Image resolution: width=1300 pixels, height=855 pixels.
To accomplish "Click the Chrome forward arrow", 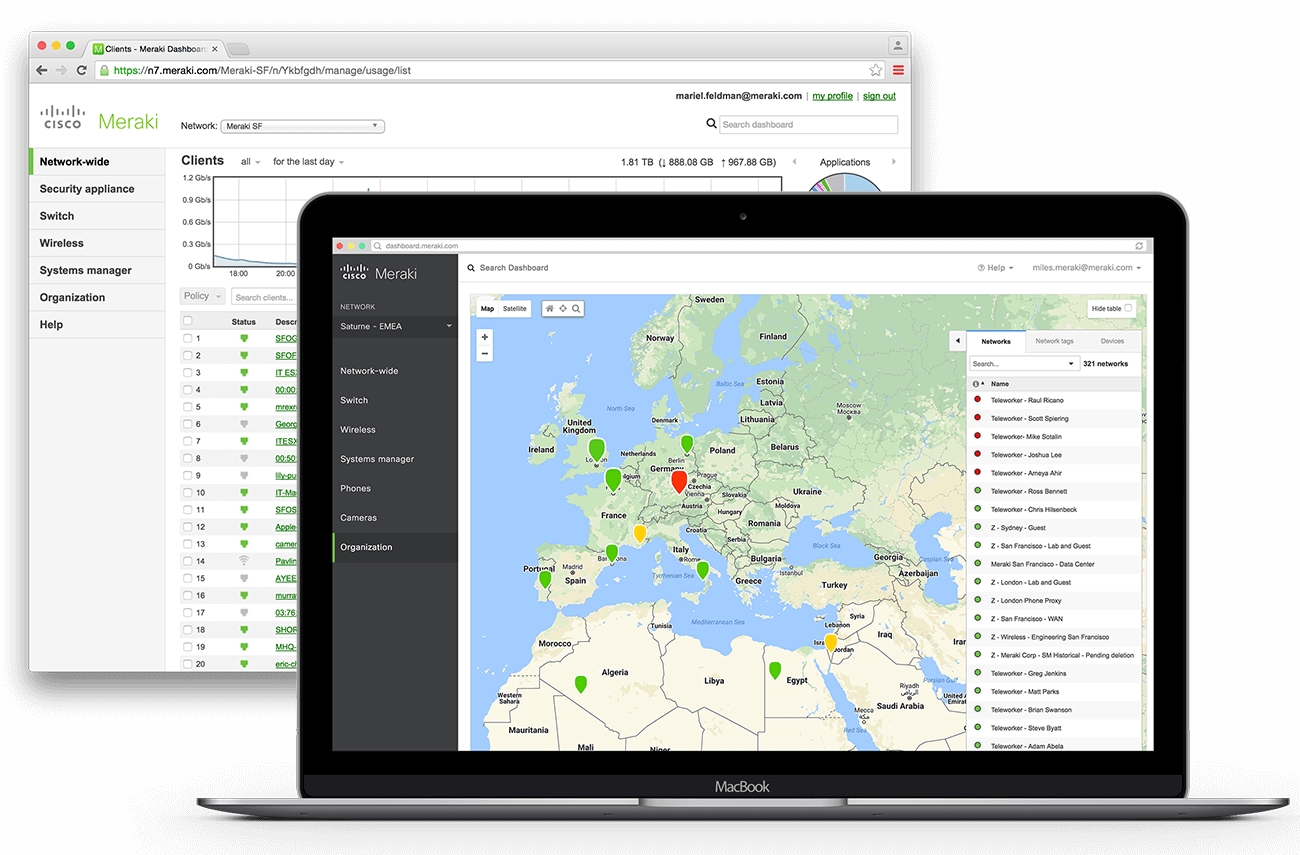I will (61, 70).
